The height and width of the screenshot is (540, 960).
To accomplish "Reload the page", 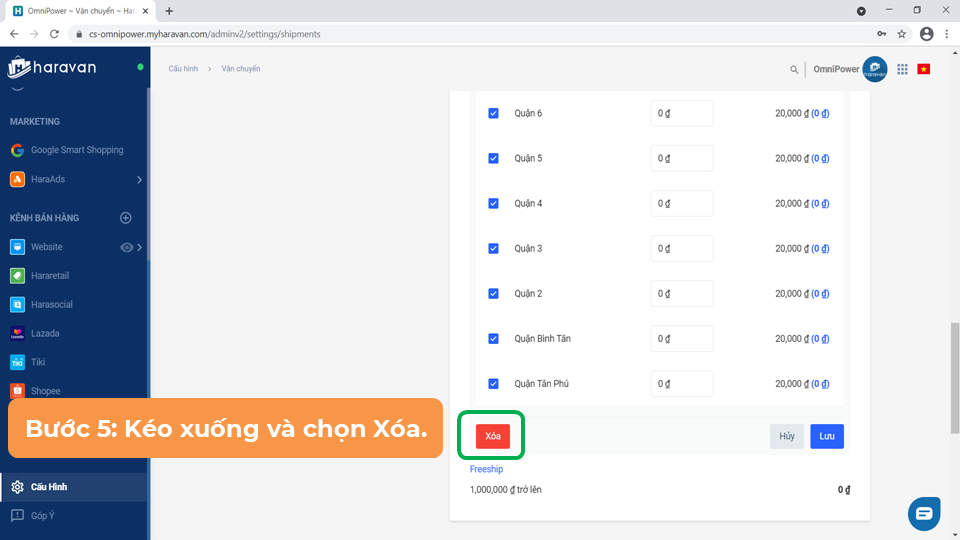I will click(54, 34).
